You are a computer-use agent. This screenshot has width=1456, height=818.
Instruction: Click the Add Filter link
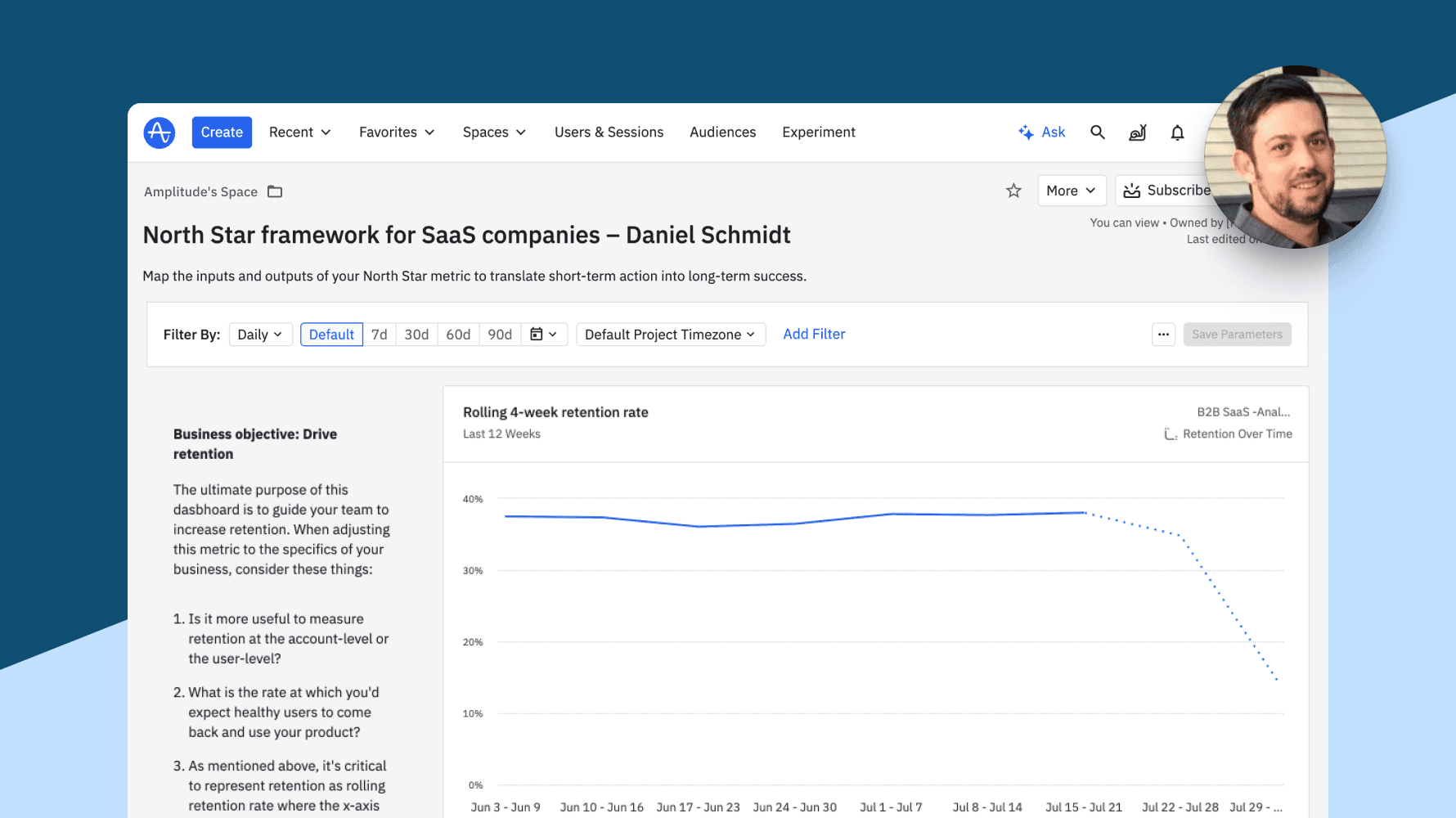point(814,334)
